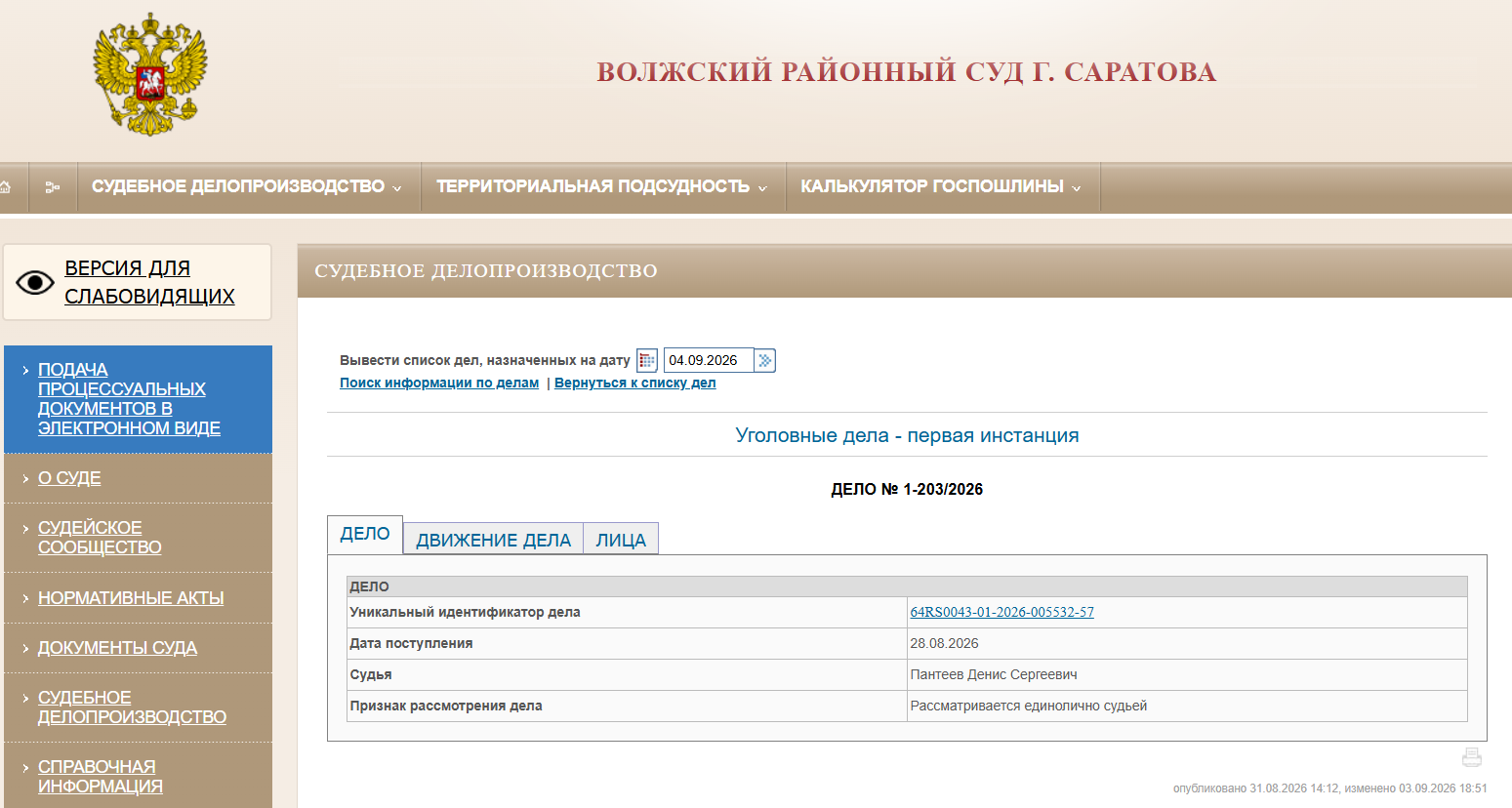
Task: Click the printer icon below the case table
Action: coord(1472,757)
